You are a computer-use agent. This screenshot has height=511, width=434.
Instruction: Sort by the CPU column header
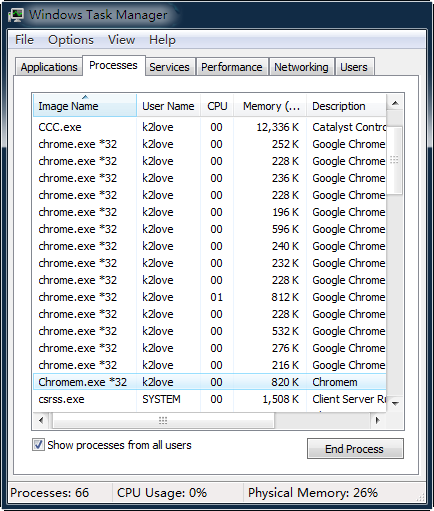(x=217, y=106)
